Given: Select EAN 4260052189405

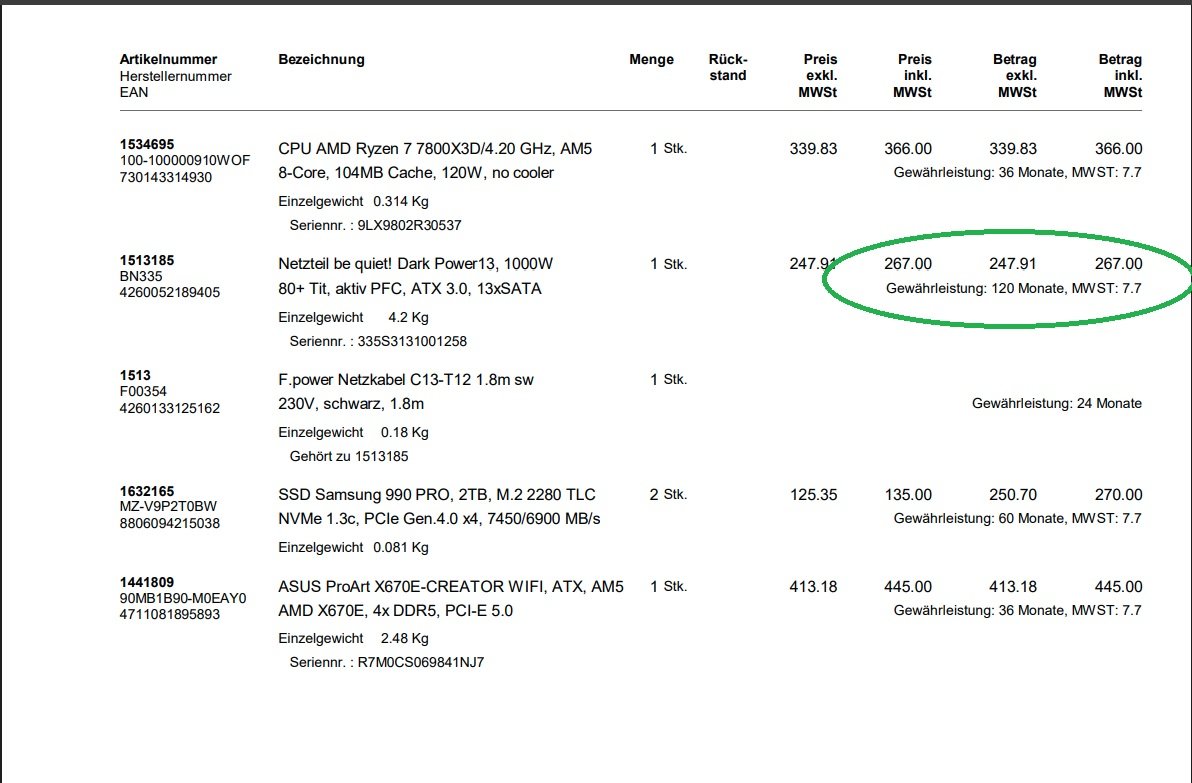Looking at the screenshot, I should [x=170, y=293].
